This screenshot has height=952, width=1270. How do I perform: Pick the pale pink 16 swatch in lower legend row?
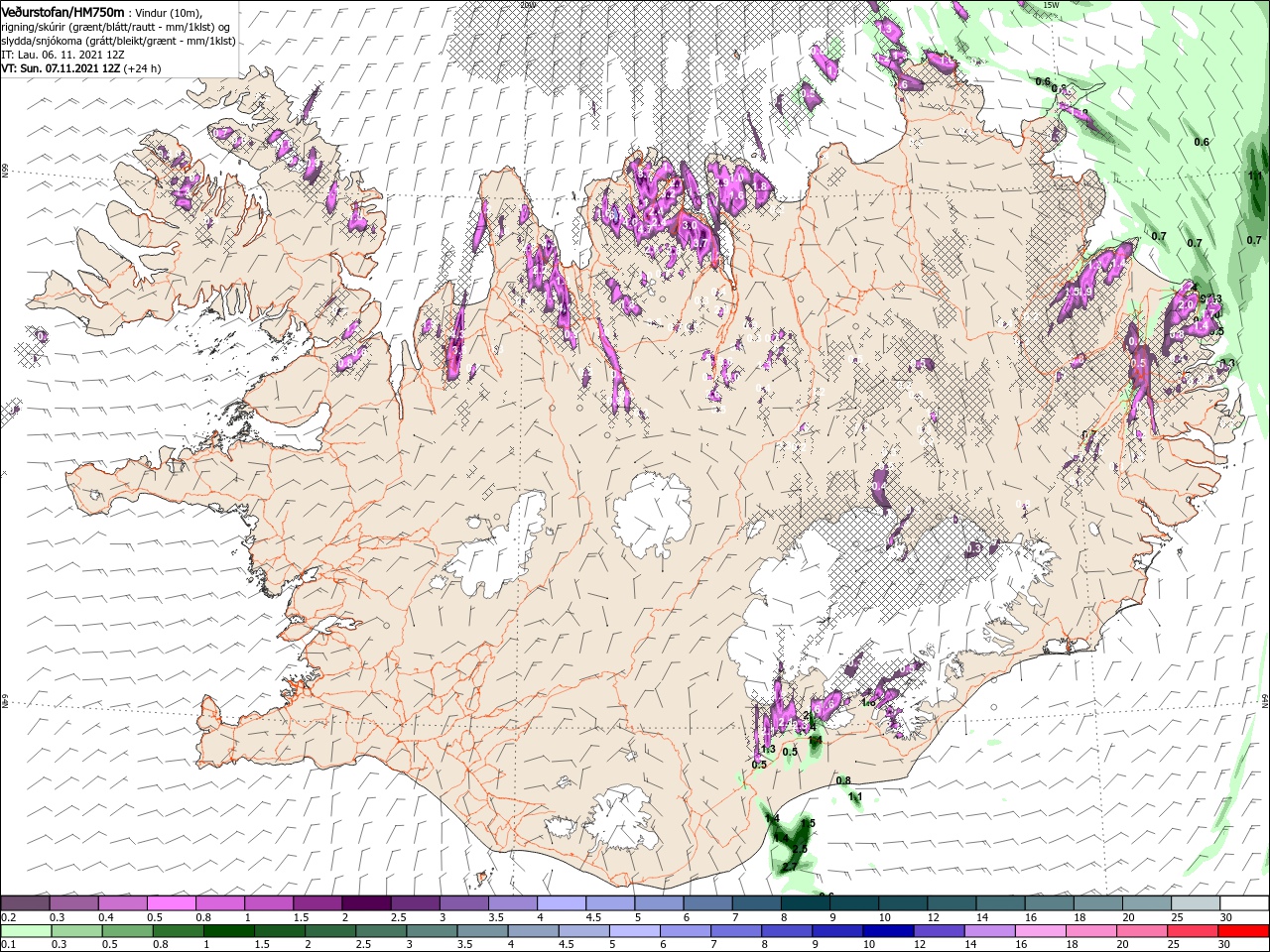point(1040,931)
